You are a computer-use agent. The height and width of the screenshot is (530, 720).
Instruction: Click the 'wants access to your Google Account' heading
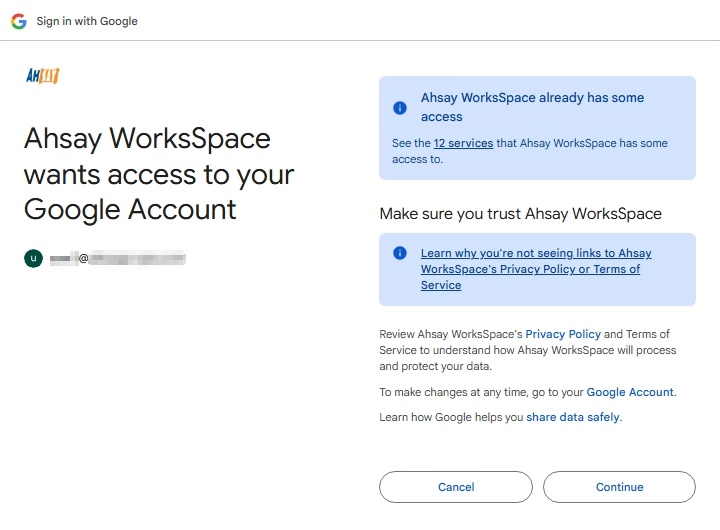pyautogui.click(x=159, y=174)
